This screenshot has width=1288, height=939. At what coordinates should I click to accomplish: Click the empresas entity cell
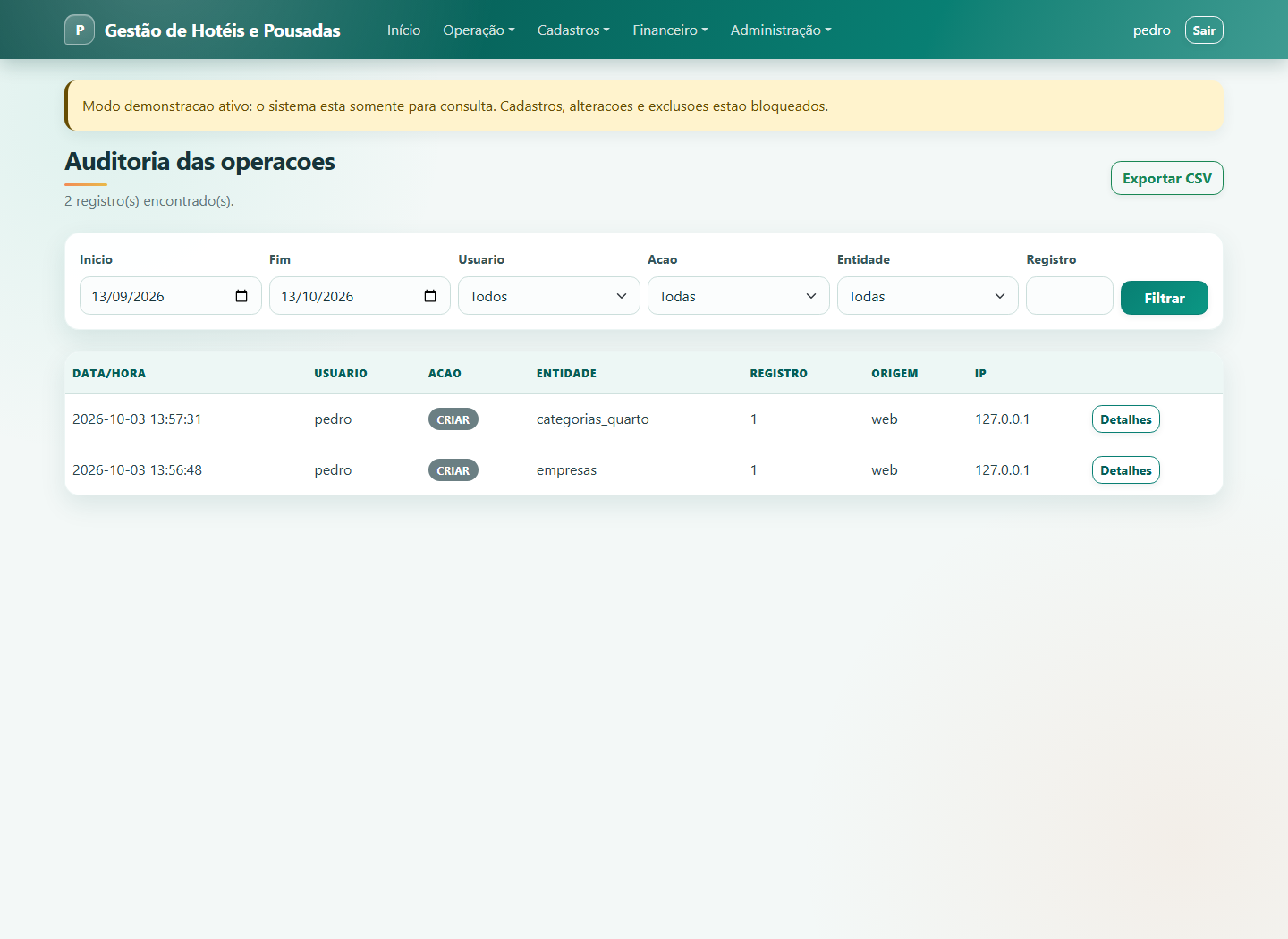point(566,470)
